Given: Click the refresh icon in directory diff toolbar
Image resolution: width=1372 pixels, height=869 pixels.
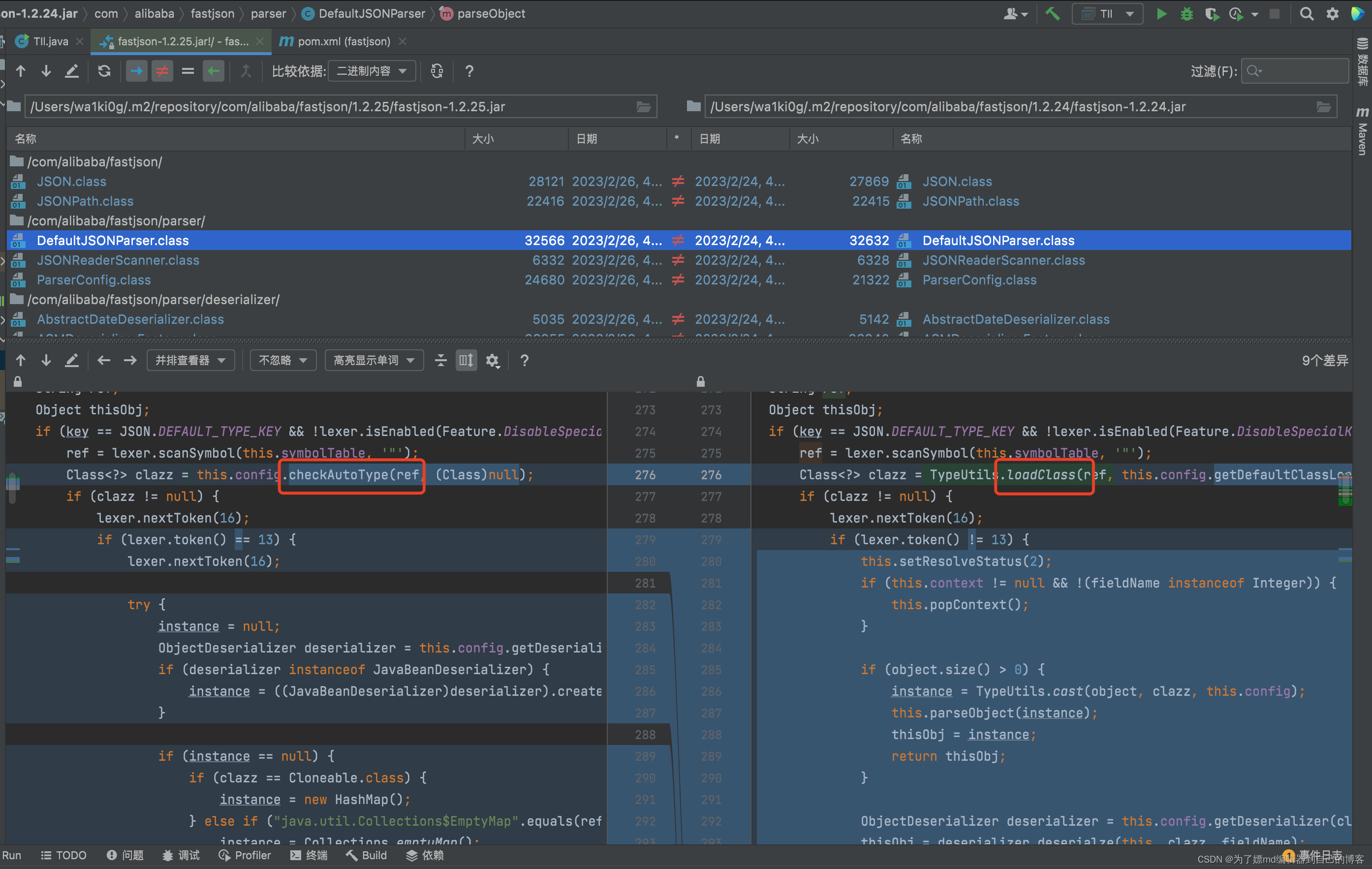Looking at the screenshot, I should (x=104, y=71).
